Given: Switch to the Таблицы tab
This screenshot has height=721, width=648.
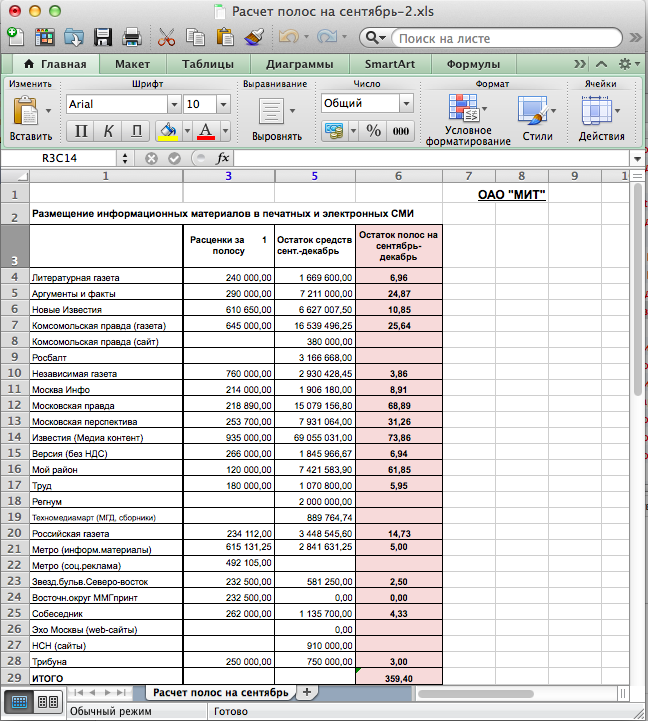Looking at the screenshot, I should point(208,64).
